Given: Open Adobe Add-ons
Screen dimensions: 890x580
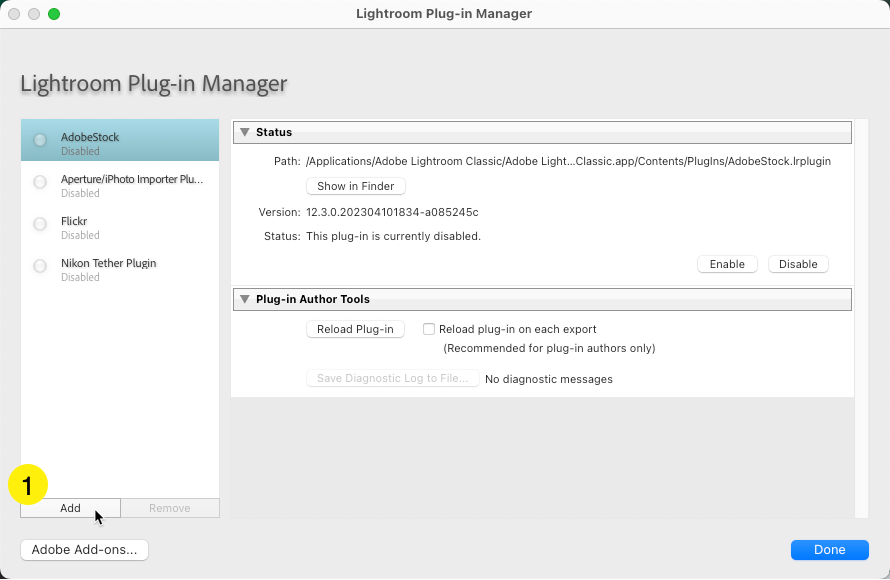Looking at the screenshot, I should (x=85, y=549).
